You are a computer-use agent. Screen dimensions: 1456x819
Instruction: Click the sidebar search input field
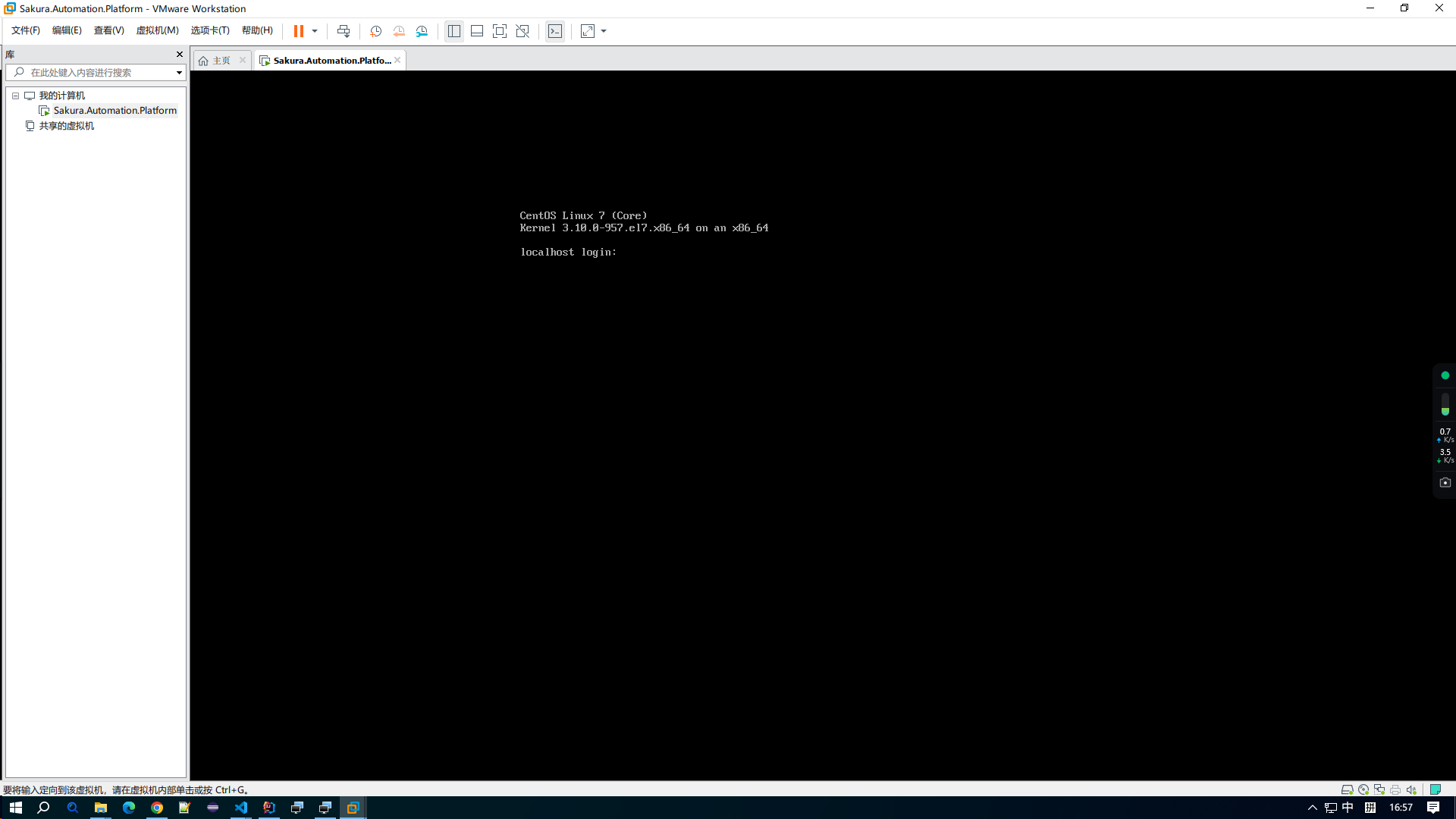pyautogui.click(x=96, y=72)
